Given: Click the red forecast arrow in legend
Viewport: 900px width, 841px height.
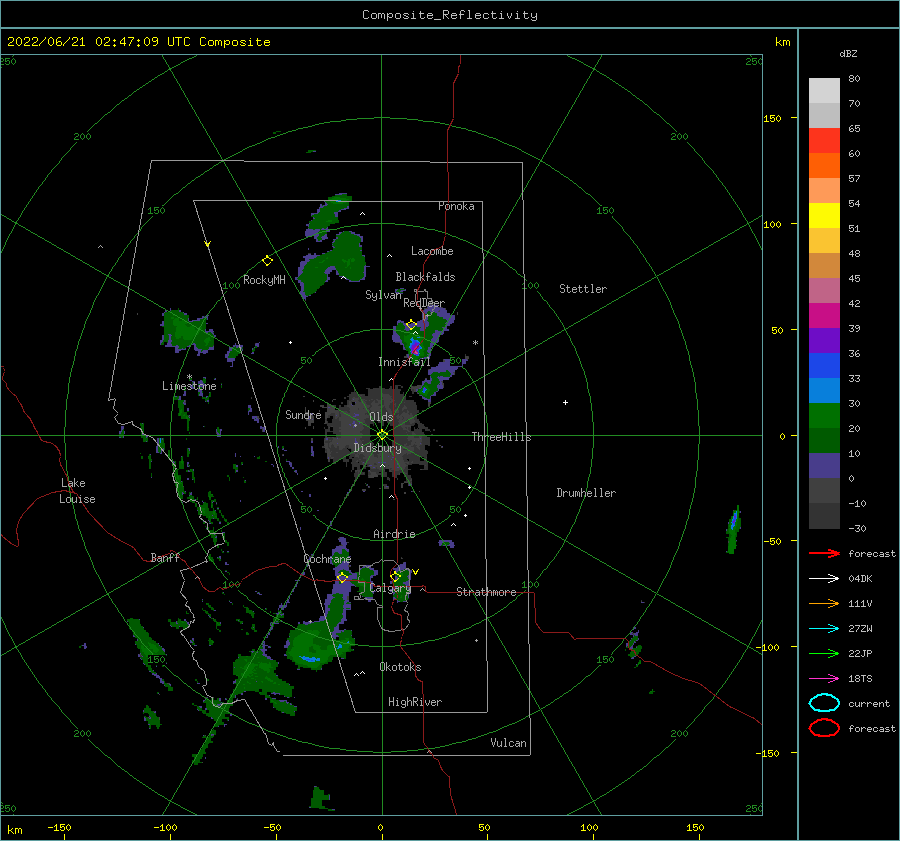Looking at the screenshot, I should (824, 553).
